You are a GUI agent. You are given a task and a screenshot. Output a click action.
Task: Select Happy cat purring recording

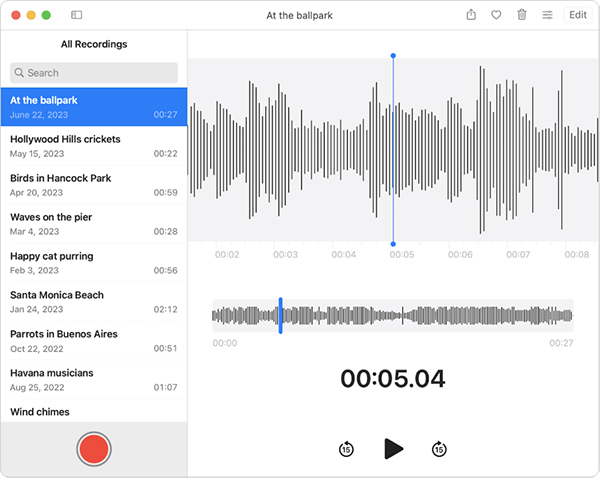(x=94, y=263)
